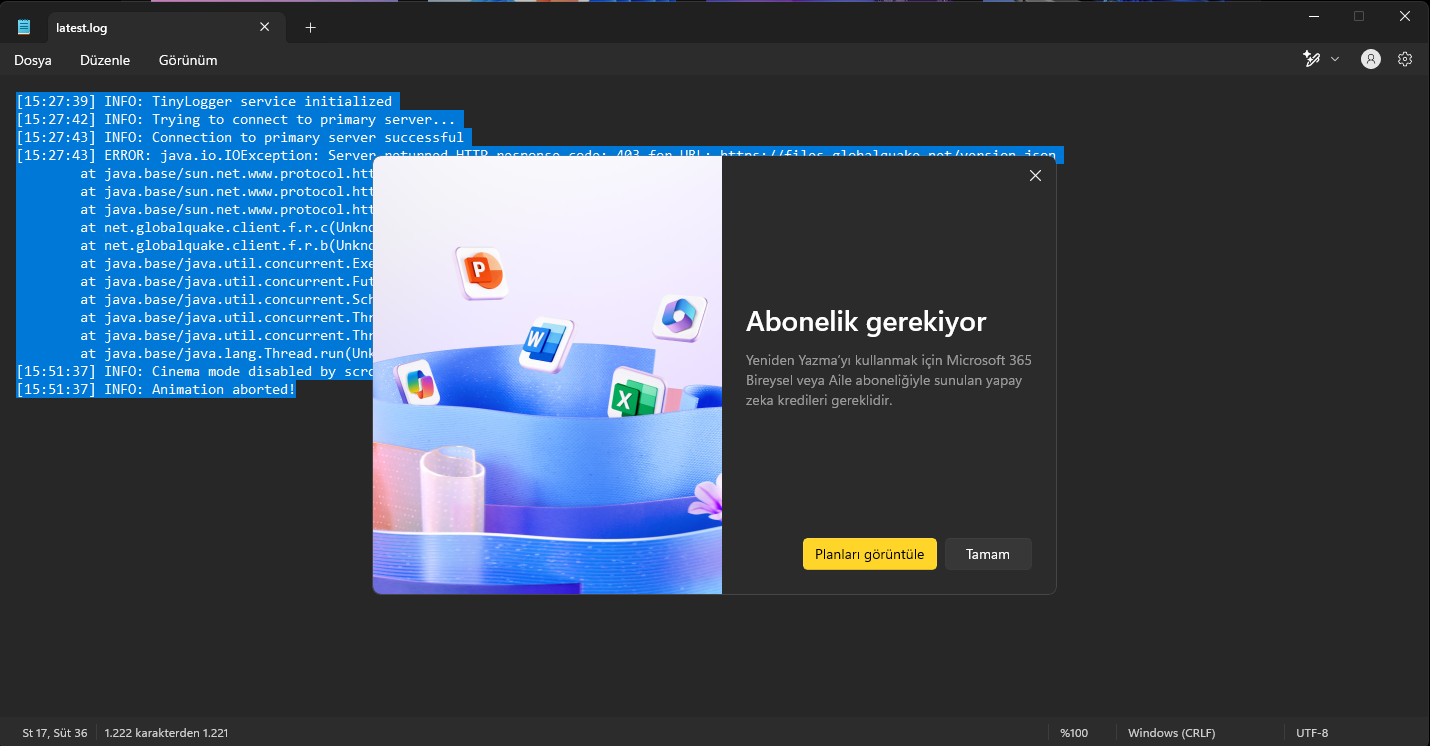
Task: Click the net.globalquake.client.f.r.c stack trace line
Action: 227,227
